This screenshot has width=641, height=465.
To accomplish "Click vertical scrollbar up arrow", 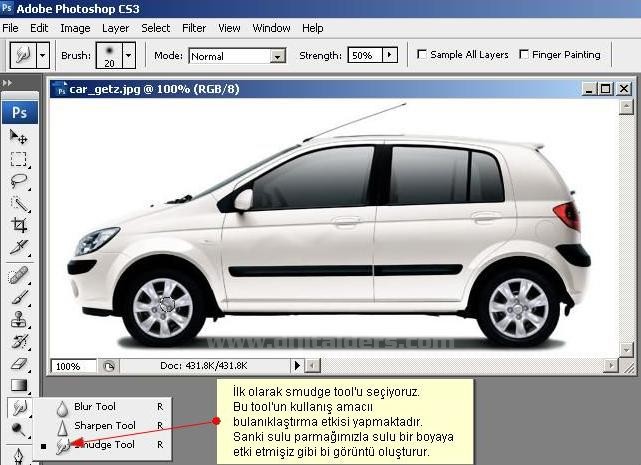I will pos(626,107).
